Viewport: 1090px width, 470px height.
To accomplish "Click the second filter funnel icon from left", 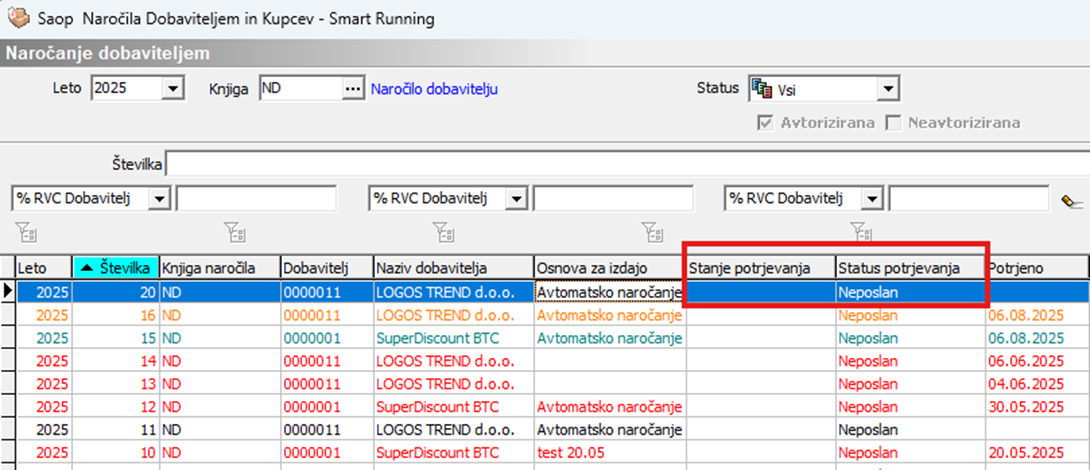I will pyautogui.click(x=233, y=233).
